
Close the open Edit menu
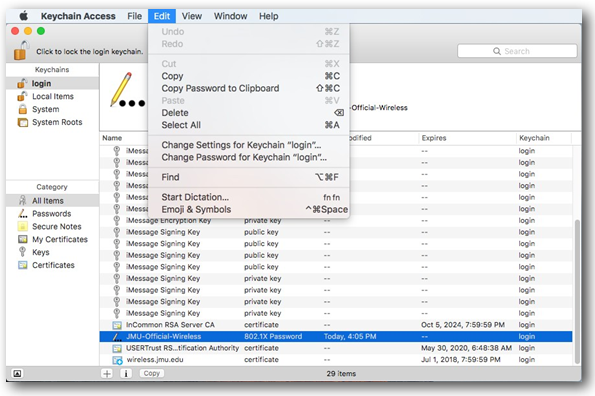pos(162,16)
